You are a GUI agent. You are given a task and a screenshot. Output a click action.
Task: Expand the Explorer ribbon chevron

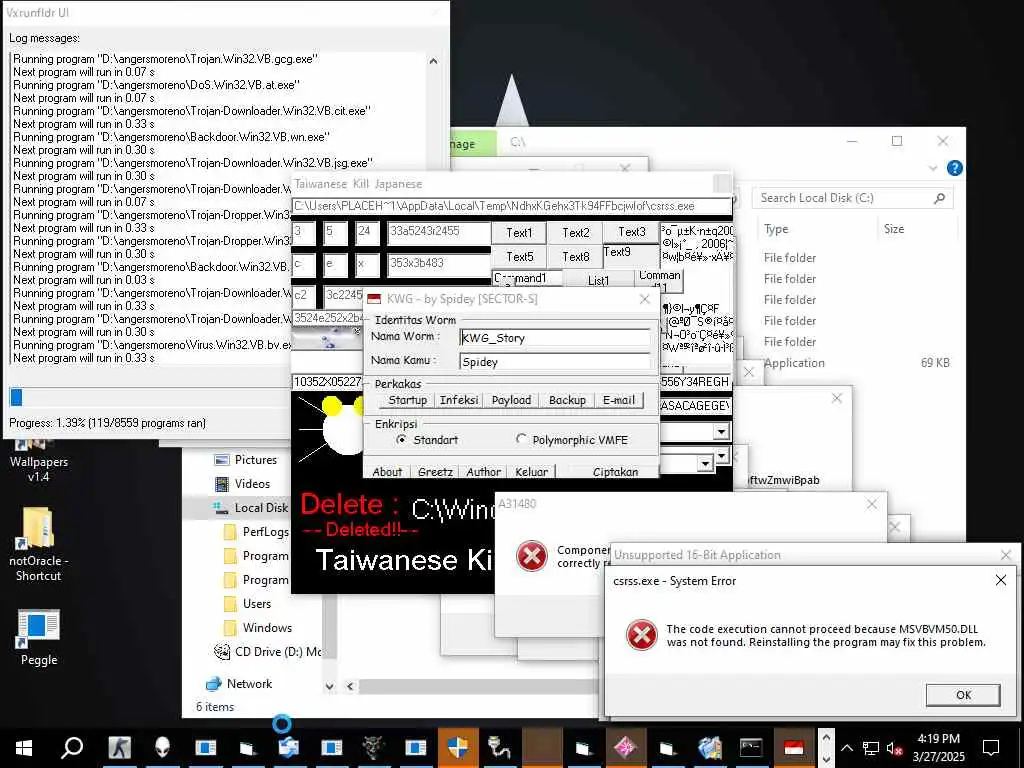[933, 168]
